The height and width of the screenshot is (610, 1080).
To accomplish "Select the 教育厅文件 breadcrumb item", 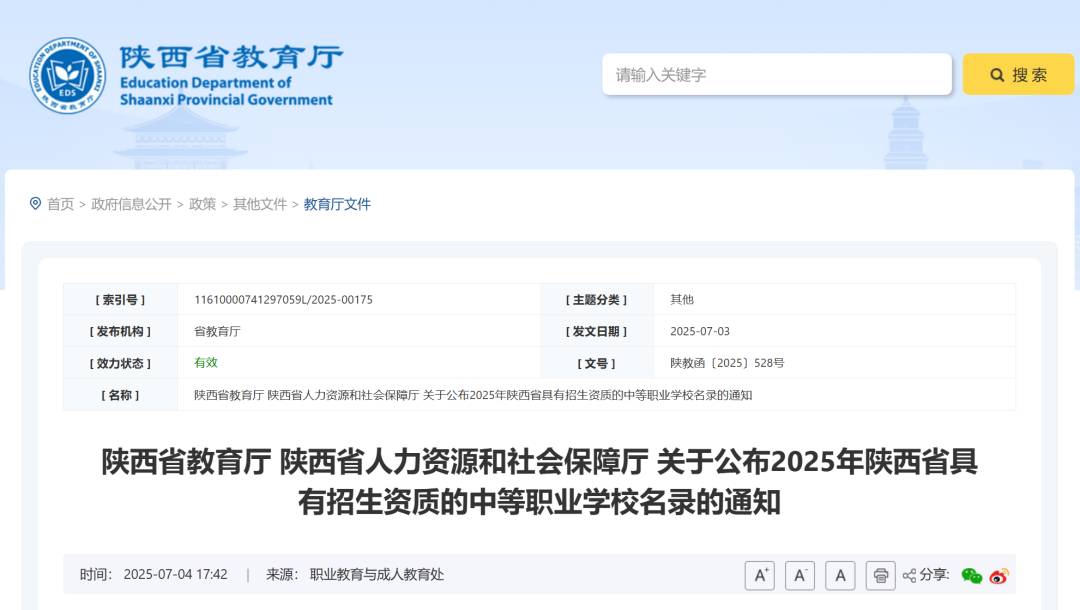I will pos(338,205).
